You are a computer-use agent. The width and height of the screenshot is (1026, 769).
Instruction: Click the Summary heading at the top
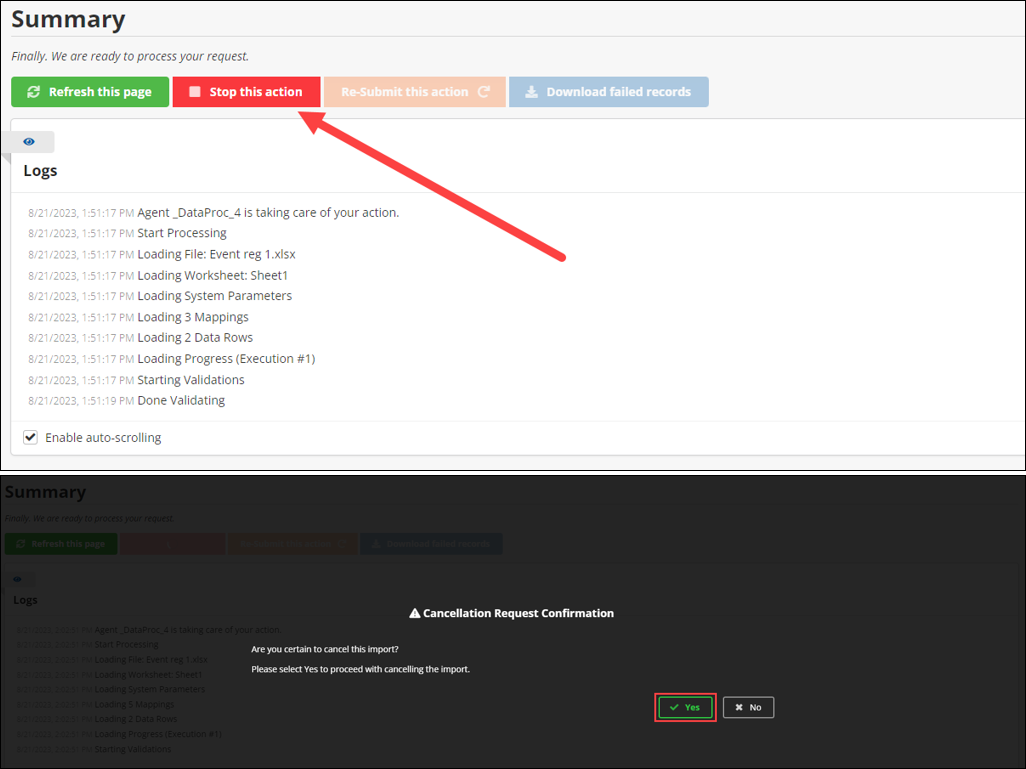pyautogui.click(x=68, y=19)
